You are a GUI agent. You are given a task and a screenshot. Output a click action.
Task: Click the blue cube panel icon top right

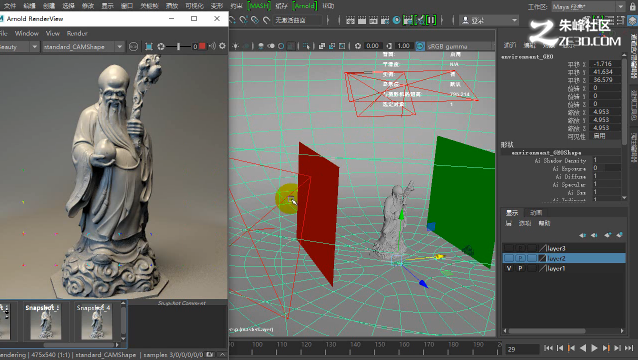click(x=632, y=20)
